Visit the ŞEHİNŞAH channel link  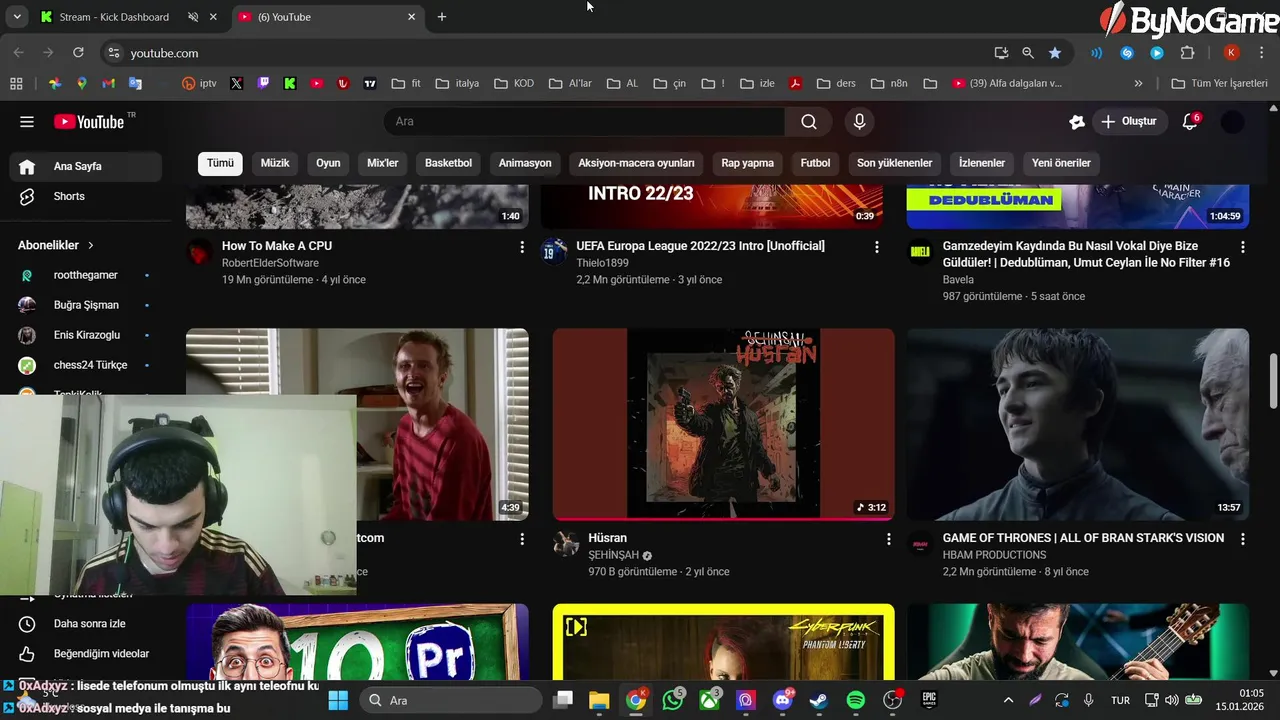point(613,555)
